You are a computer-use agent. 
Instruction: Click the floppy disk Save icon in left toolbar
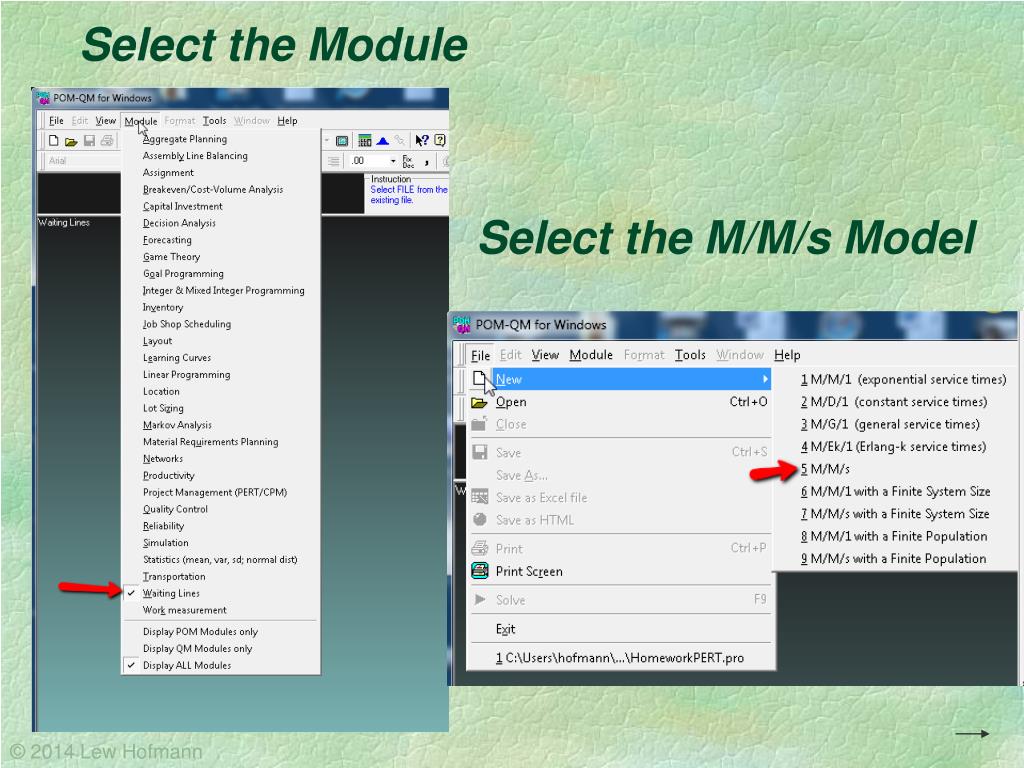point(89,140)
